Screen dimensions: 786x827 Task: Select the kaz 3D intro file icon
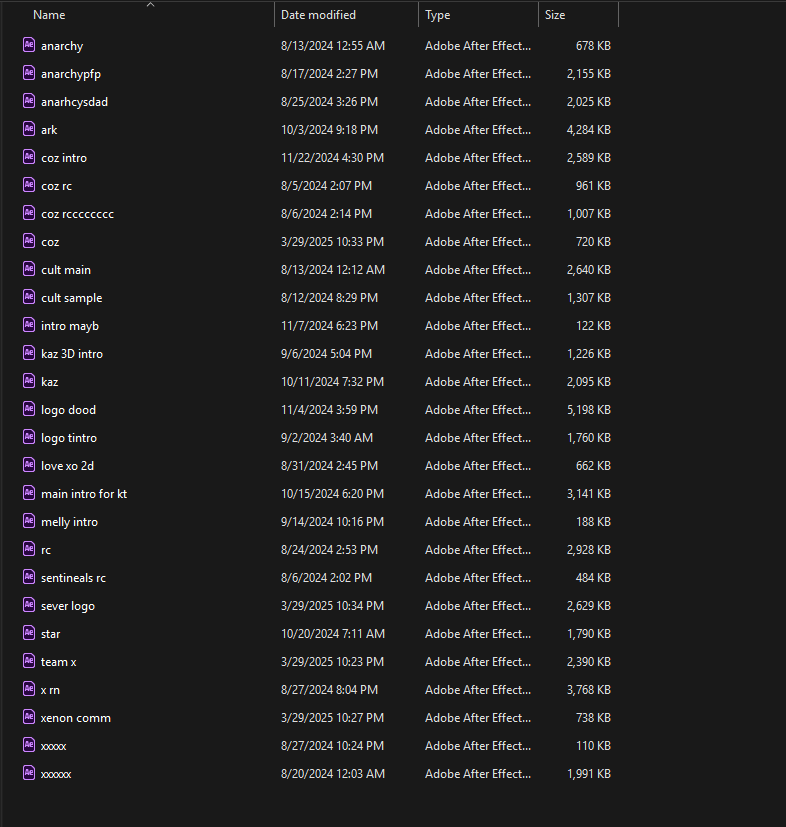(29, 353)
